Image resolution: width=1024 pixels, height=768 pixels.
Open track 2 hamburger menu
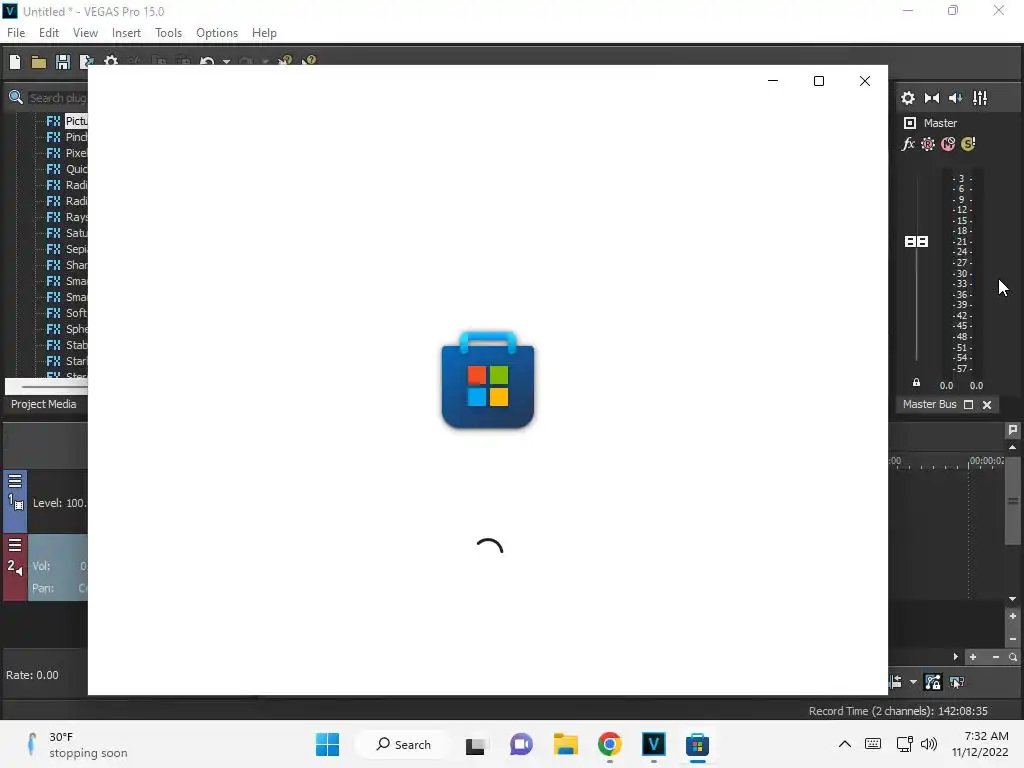point(15,545)
